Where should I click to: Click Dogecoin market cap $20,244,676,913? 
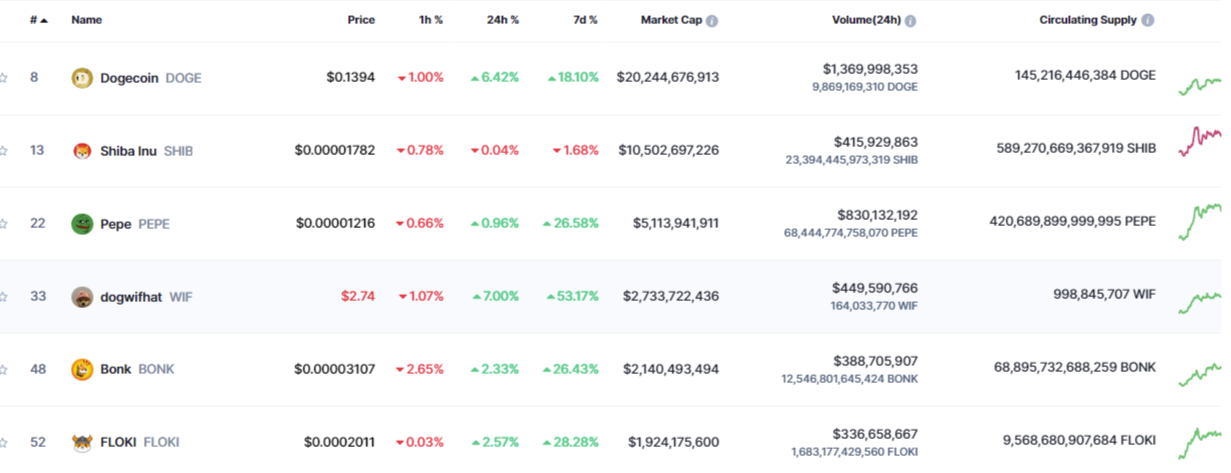coord(668,77)
